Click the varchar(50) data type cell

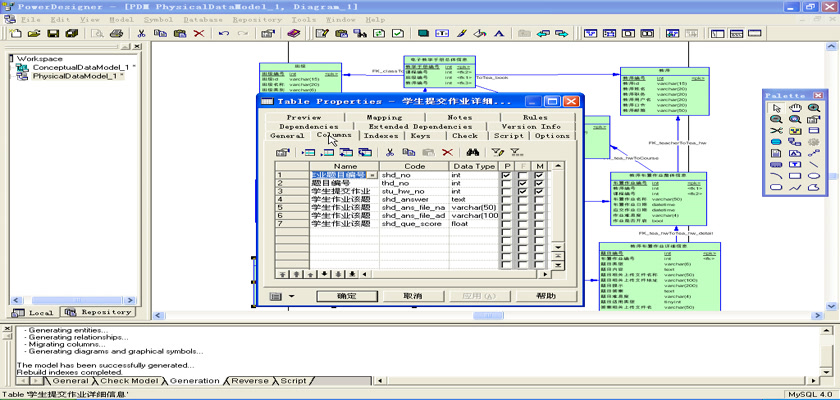(x=474, y=207)
